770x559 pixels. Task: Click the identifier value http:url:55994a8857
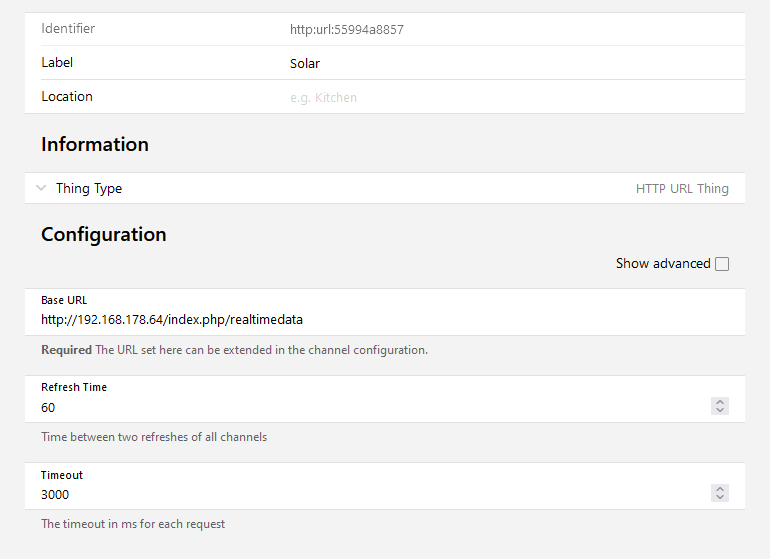[x=347, y=30]
